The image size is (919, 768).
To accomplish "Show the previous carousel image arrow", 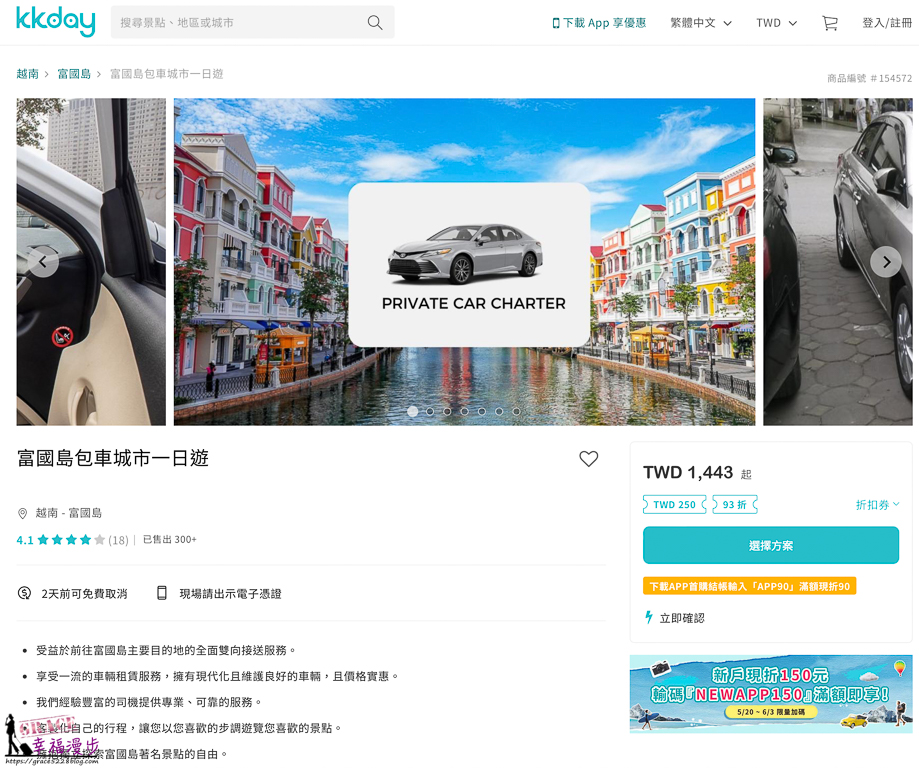I will [x=43, y=261].
